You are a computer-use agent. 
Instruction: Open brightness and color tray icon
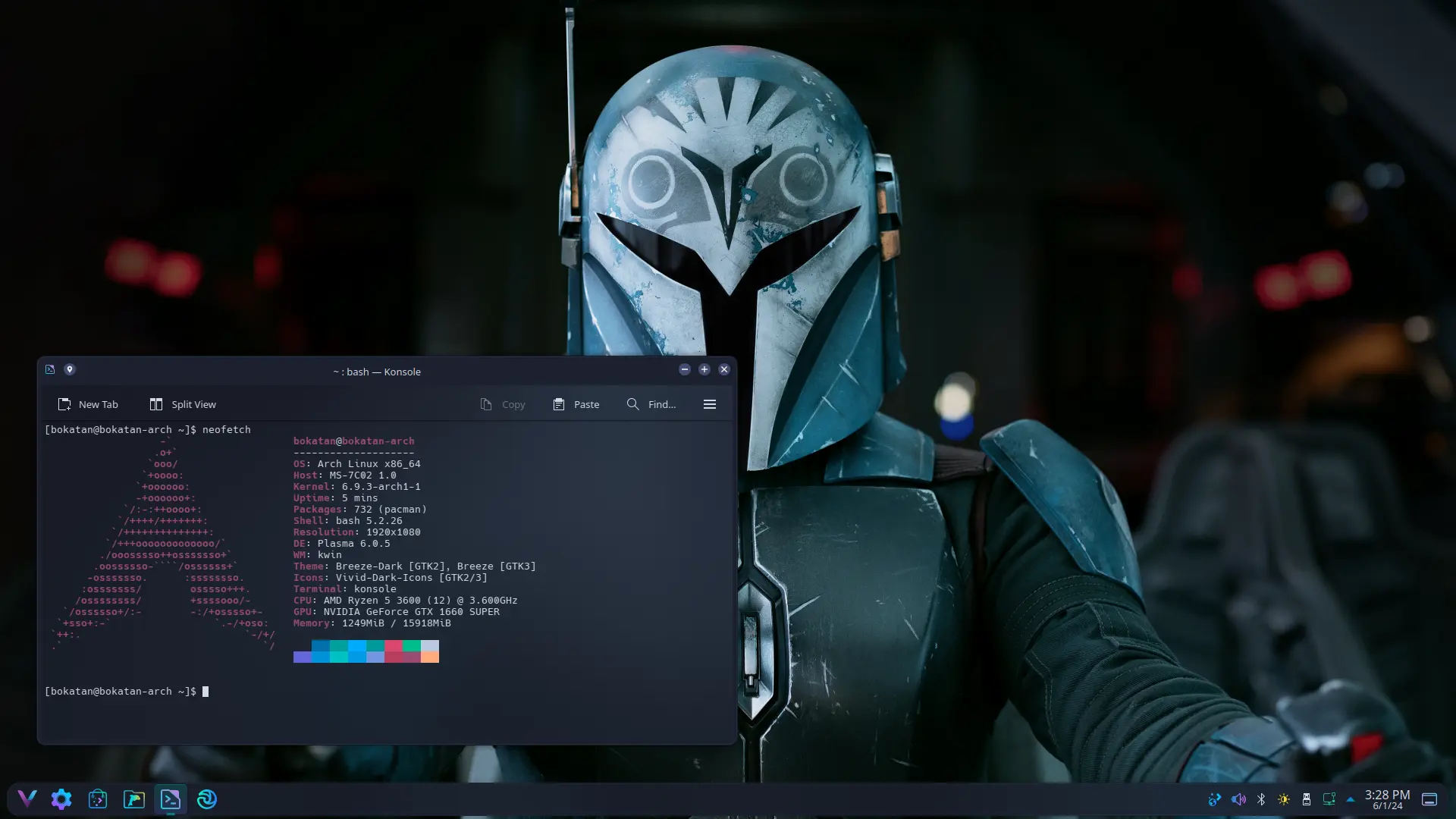1284,799
